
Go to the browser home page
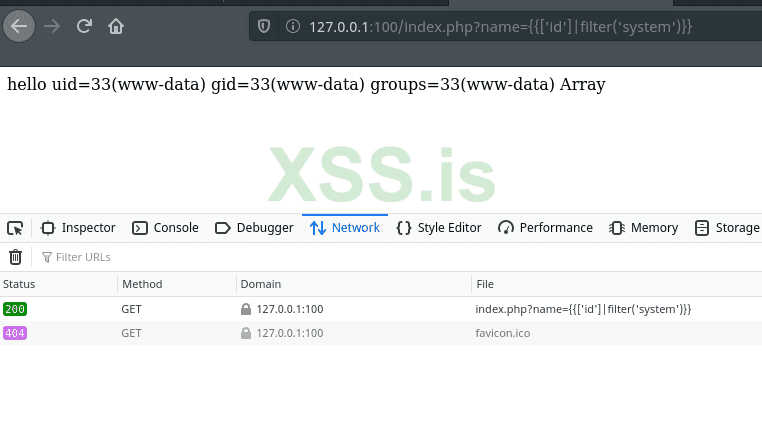point(116,26)
